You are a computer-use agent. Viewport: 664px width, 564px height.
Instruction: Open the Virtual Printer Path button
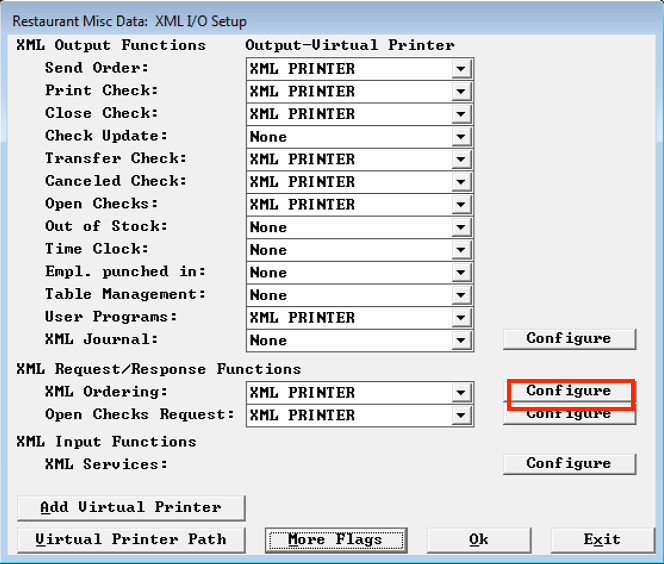(131, 540)
